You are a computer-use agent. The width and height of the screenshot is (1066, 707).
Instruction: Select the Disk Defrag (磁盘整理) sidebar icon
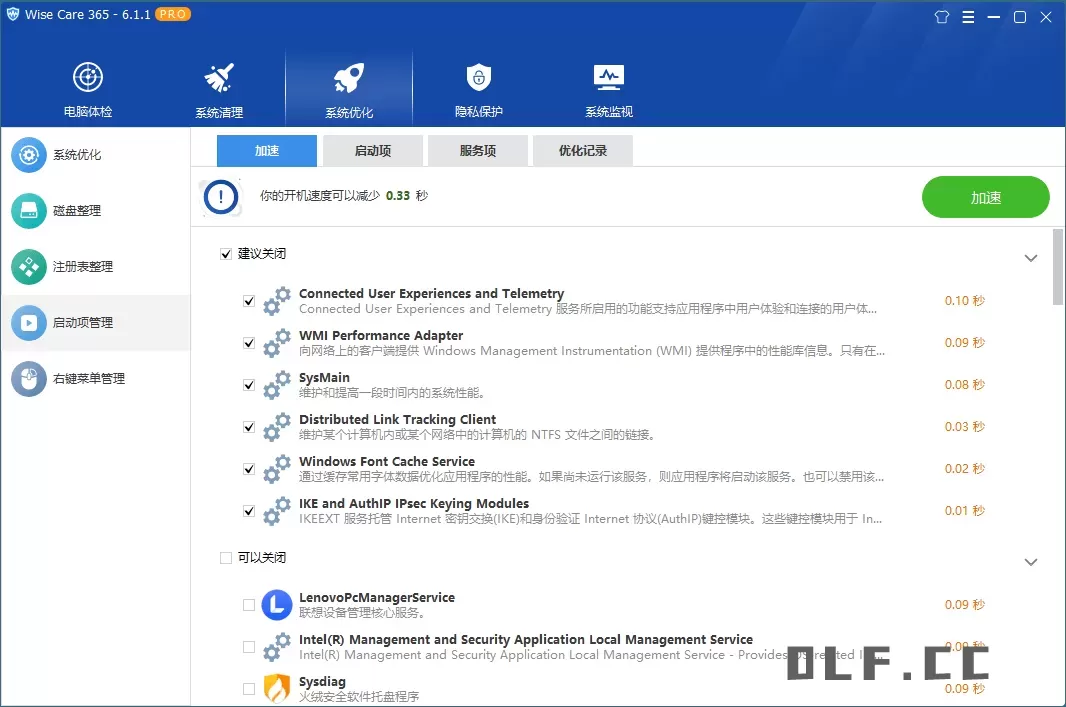point(29,211)
